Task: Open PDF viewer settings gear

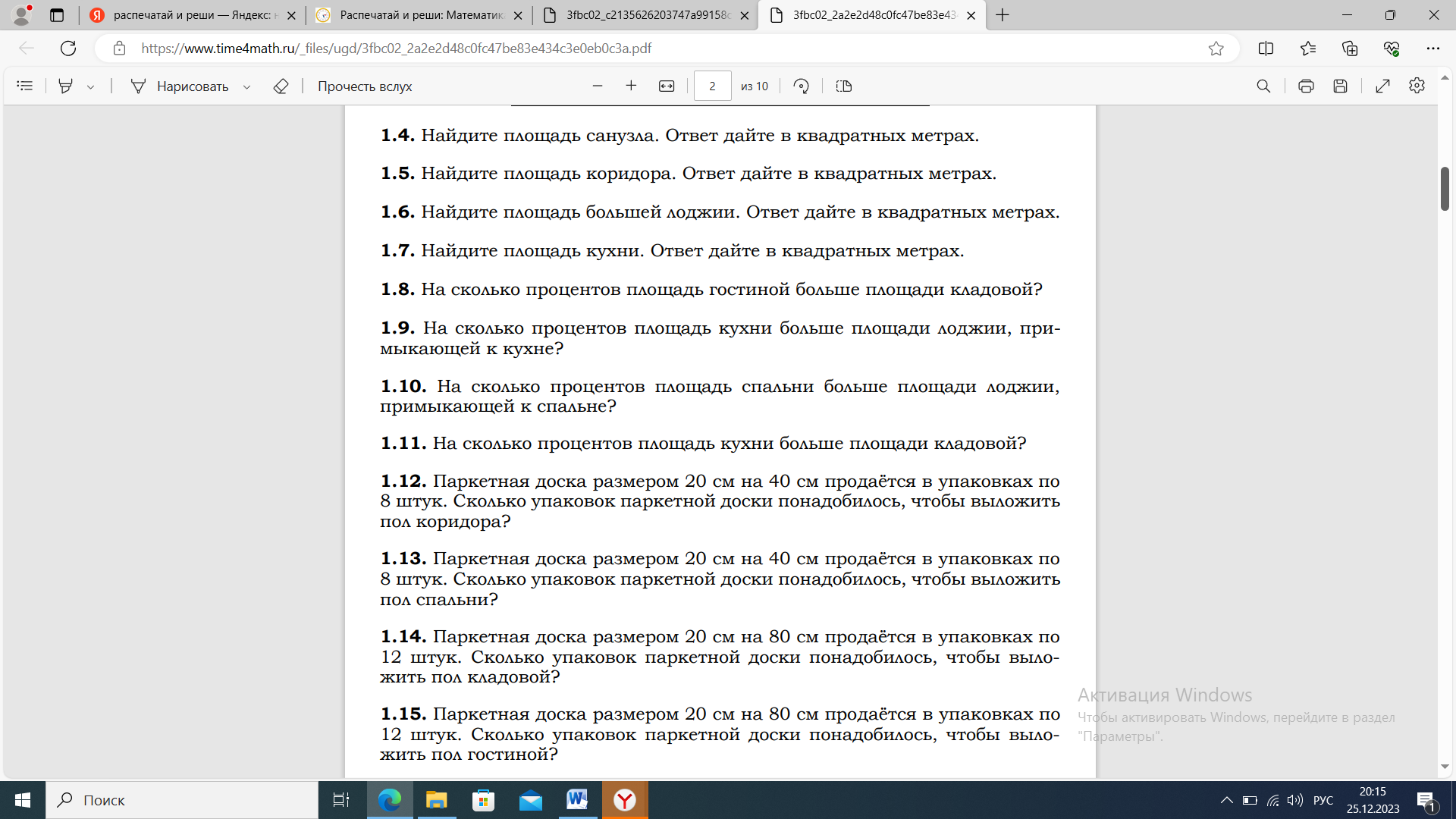Action: click(1417, 86)
